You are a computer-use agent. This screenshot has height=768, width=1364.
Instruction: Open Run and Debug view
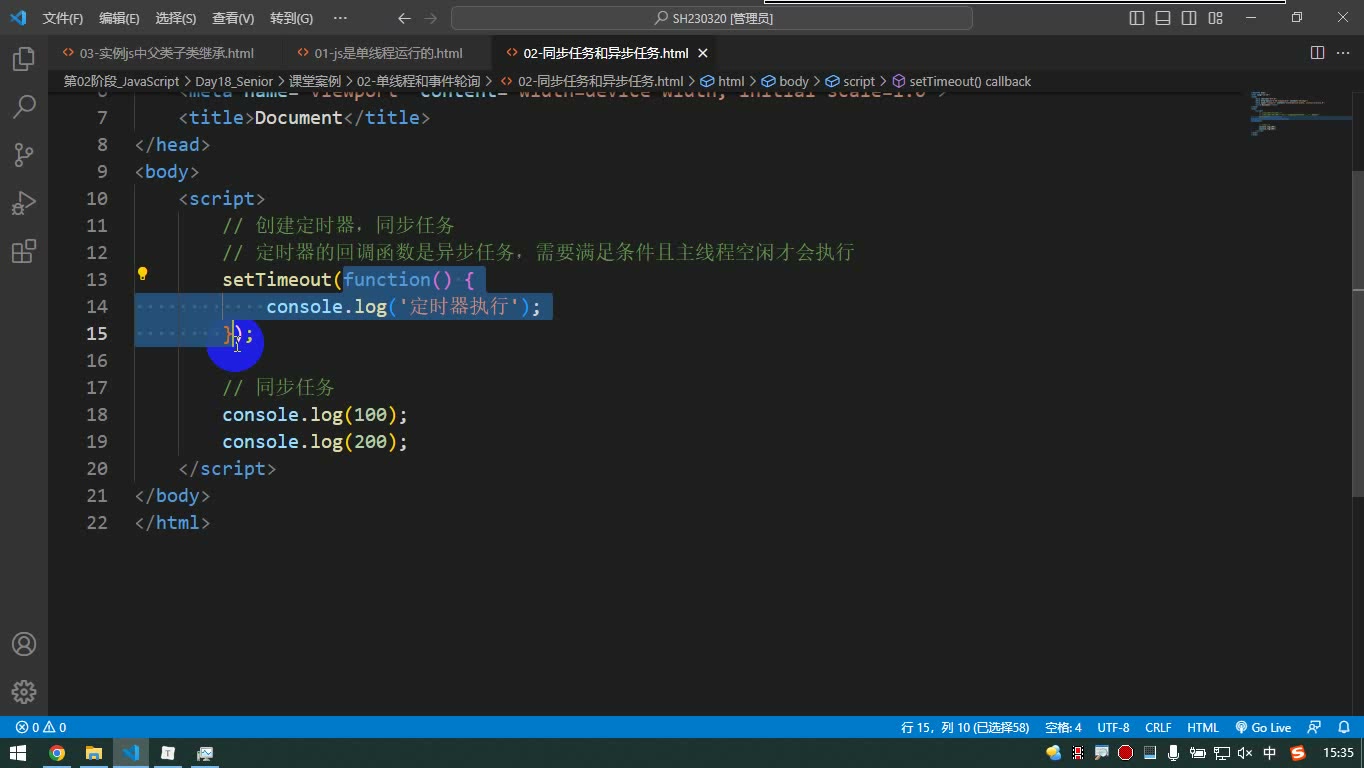pyautogui.click(x=24, y=202)
